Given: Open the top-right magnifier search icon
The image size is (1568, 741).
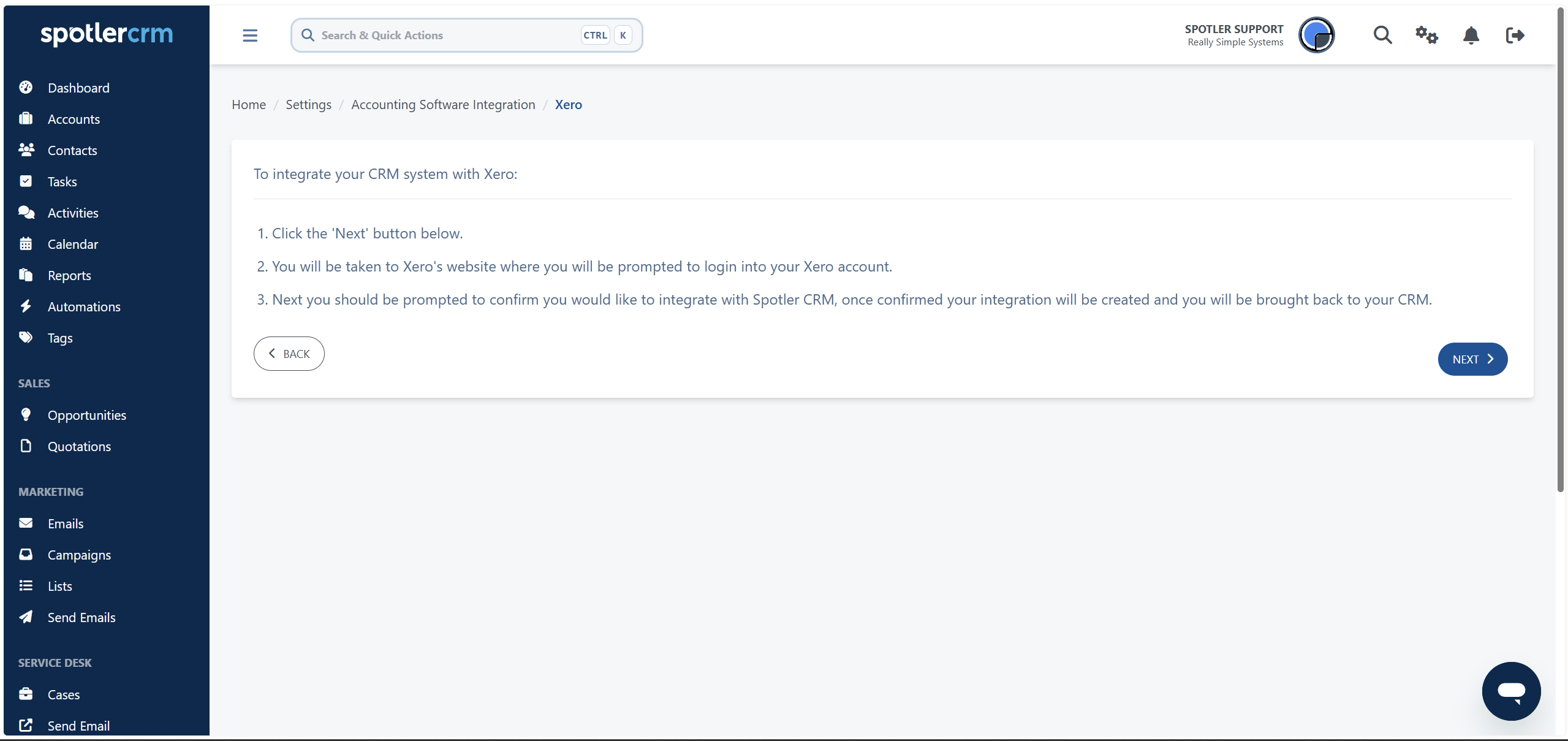Looking at the screenshot, I should [1382, 36].
